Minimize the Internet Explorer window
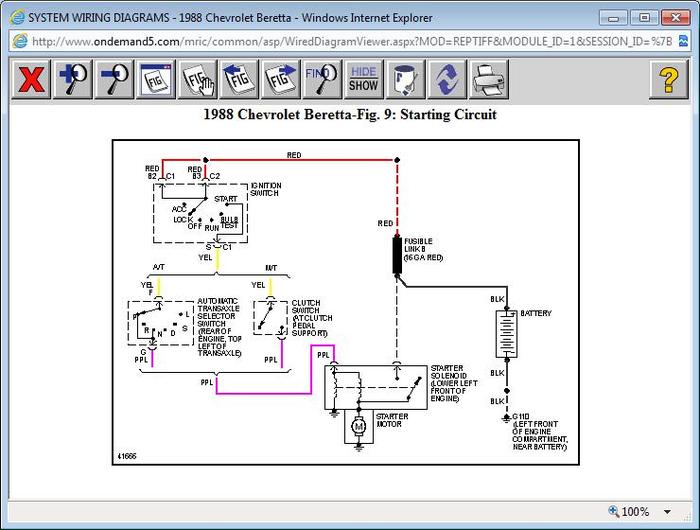 pos(613,18)
